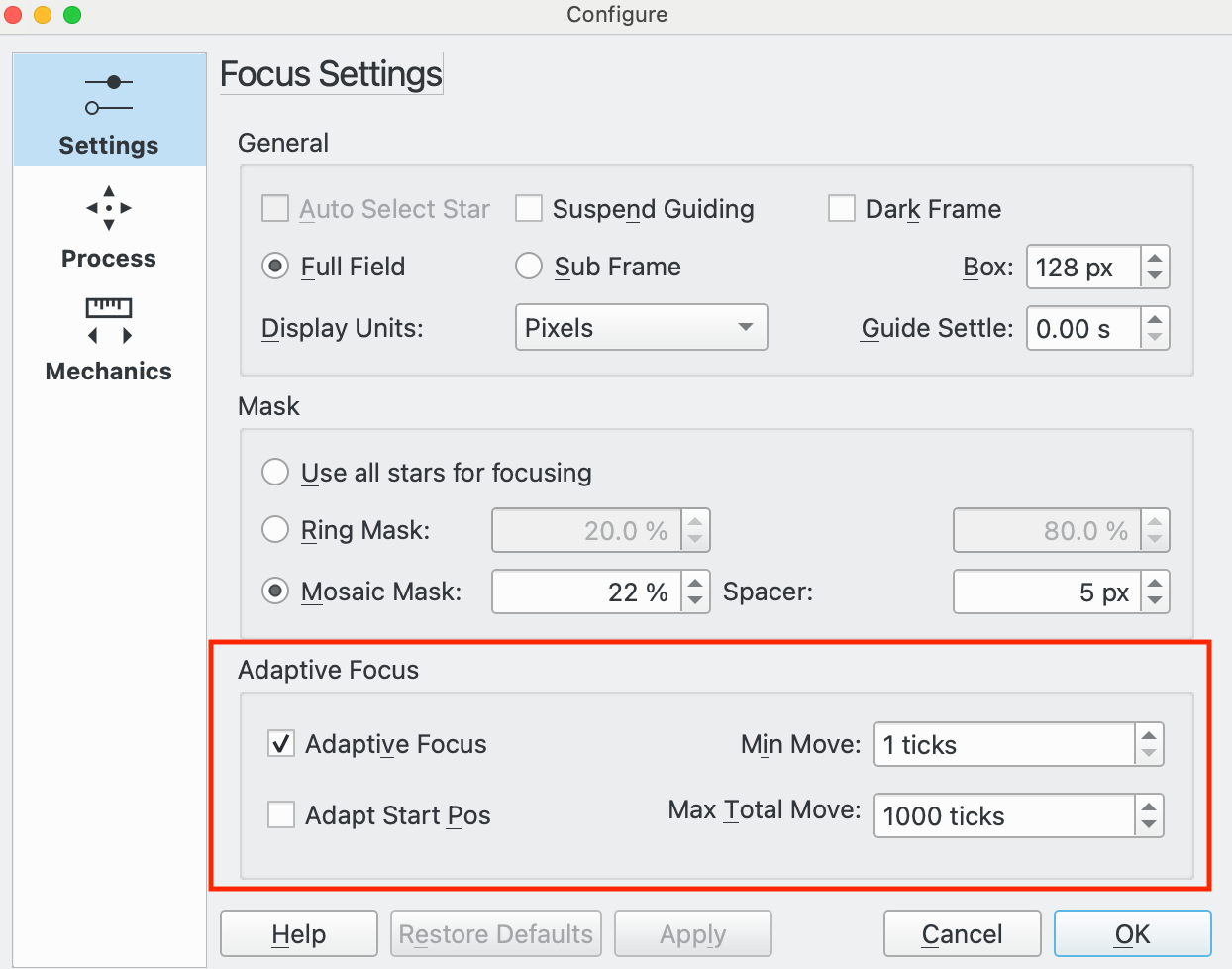Image resolution: width=1232 pixels, height=969 pixels.
Task: Decrease the Guide Settle time
Action: pyautogui.click(x=1155, y=338)
